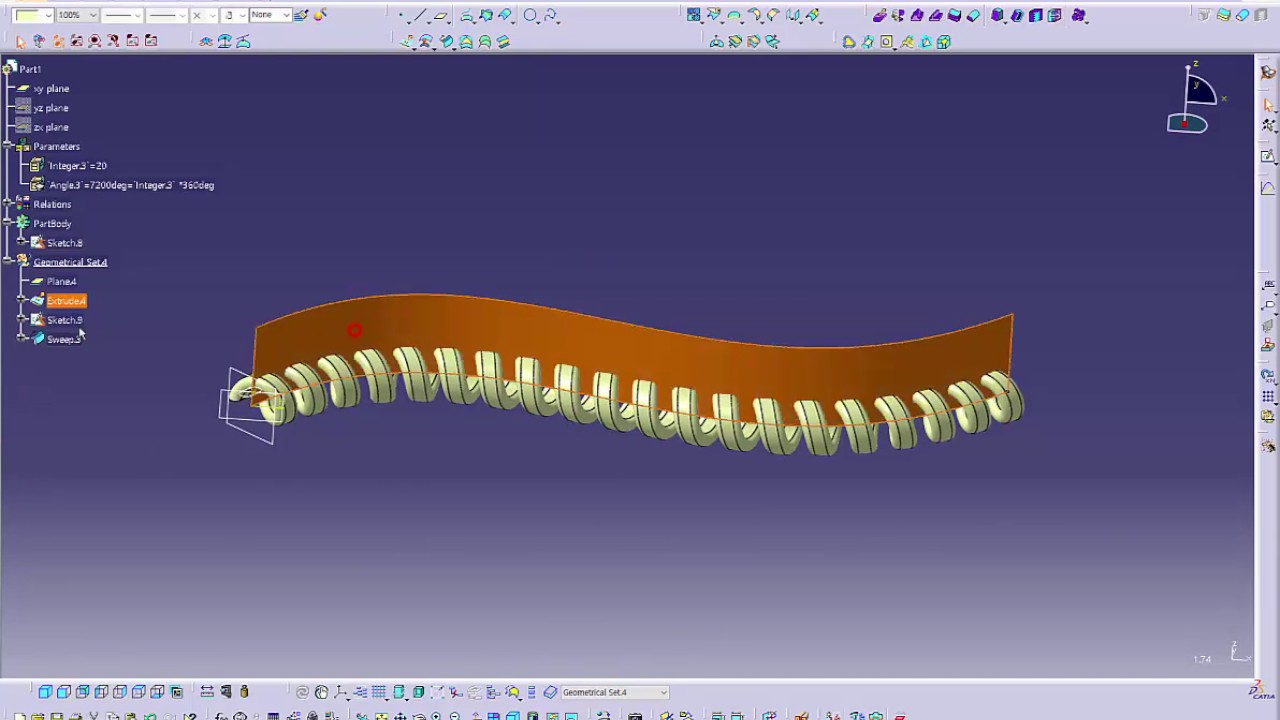This screenshot has height=720, width=1280.
Task: Select Sweep.3 in the specification tree
Action: 63,339
